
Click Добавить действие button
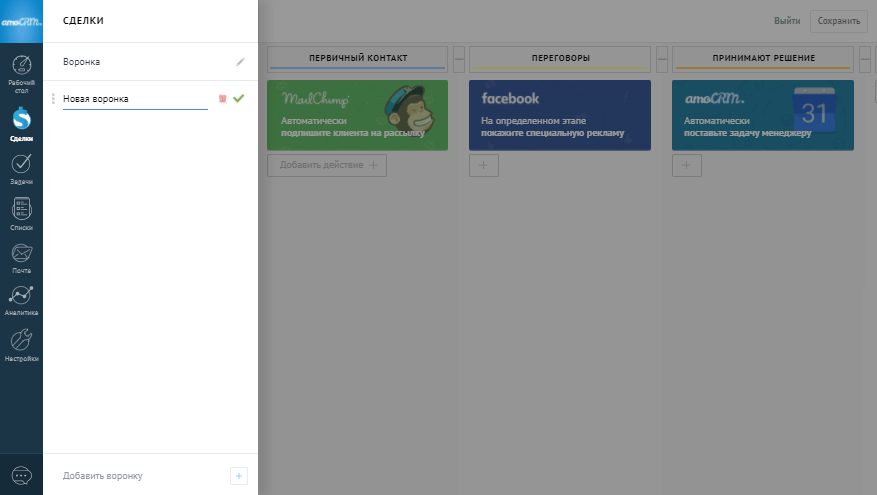point(327,166)
